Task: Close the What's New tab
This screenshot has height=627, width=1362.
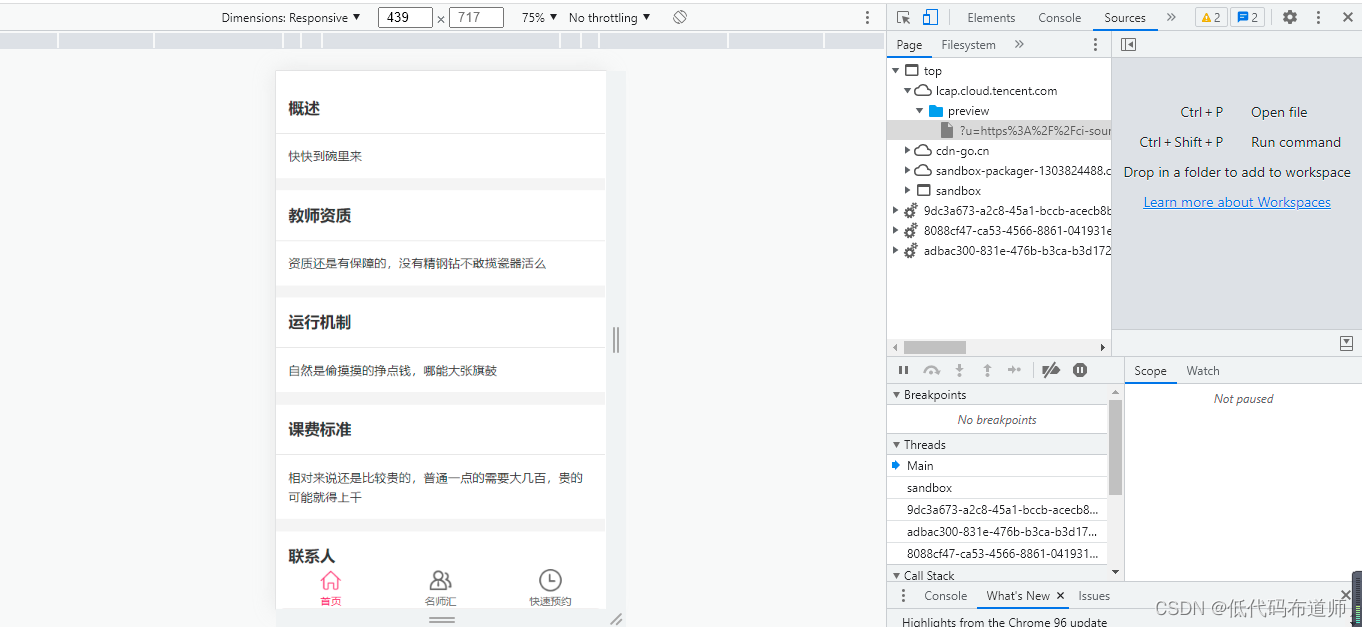Action: point(1060,596)
